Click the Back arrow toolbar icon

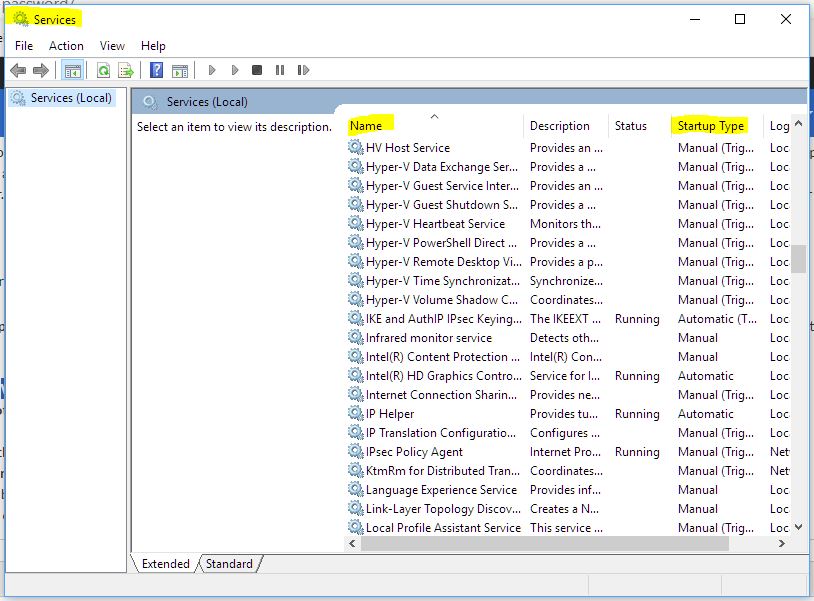coord(18,70)
